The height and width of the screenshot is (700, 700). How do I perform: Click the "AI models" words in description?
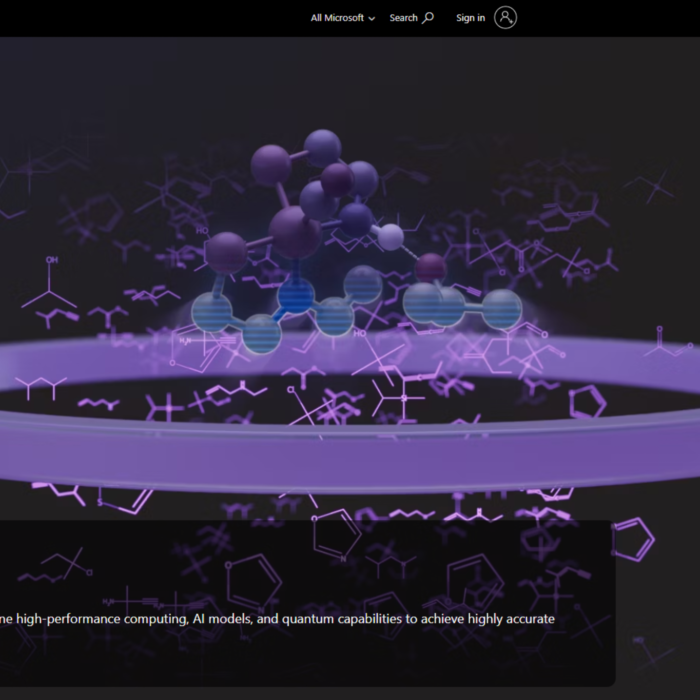[x=233, y=619]
